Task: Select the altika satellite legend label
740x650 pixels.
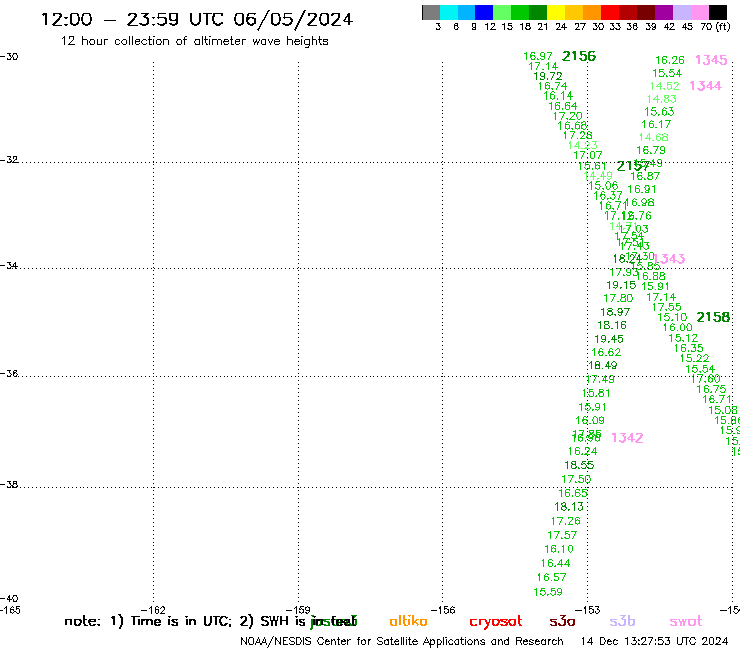Action: [x=408, y=621]
